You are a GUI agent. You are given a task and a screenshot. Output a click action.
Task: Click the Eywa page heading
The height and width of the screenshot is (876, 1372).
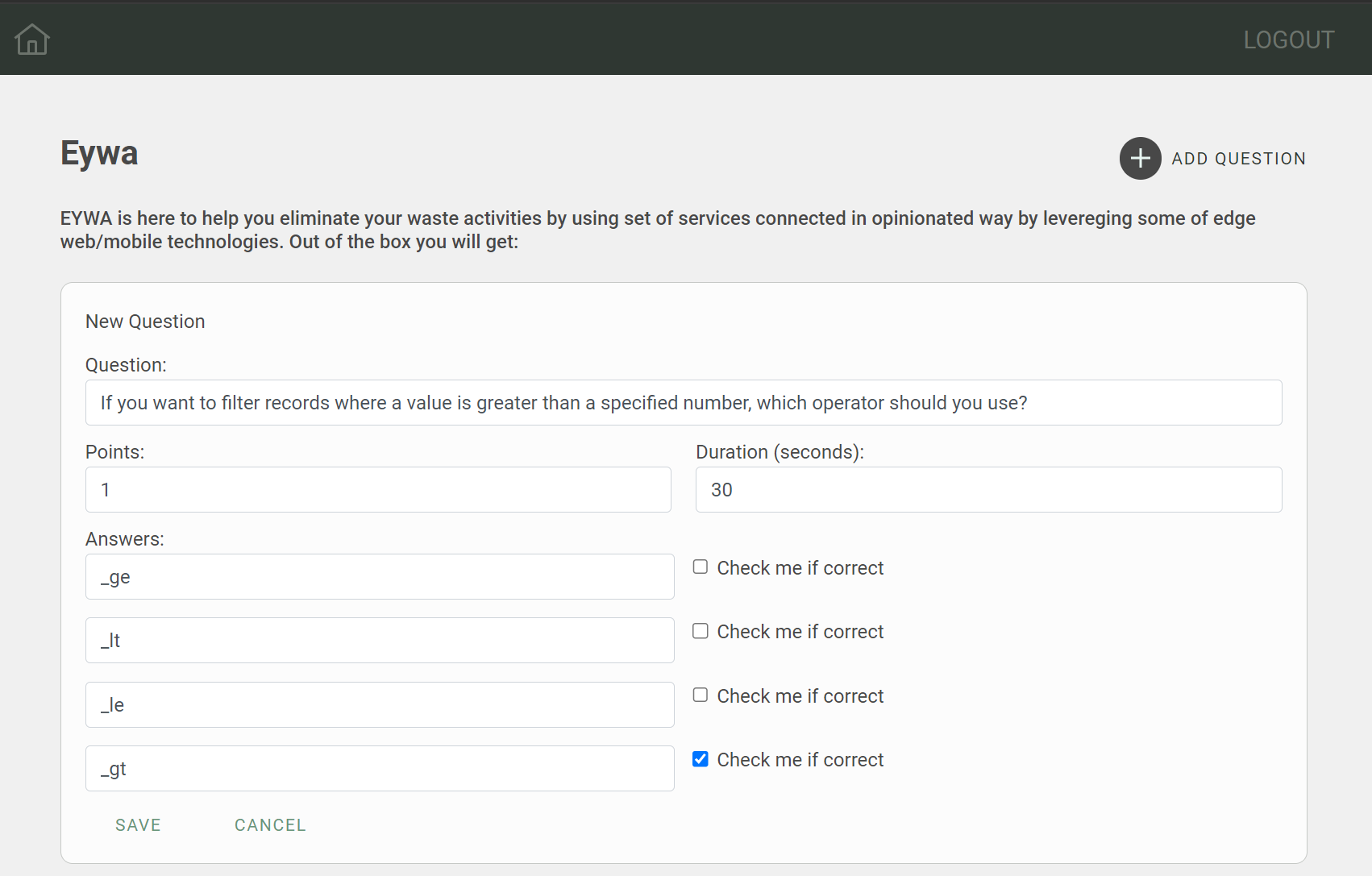[x=99, y=153]
